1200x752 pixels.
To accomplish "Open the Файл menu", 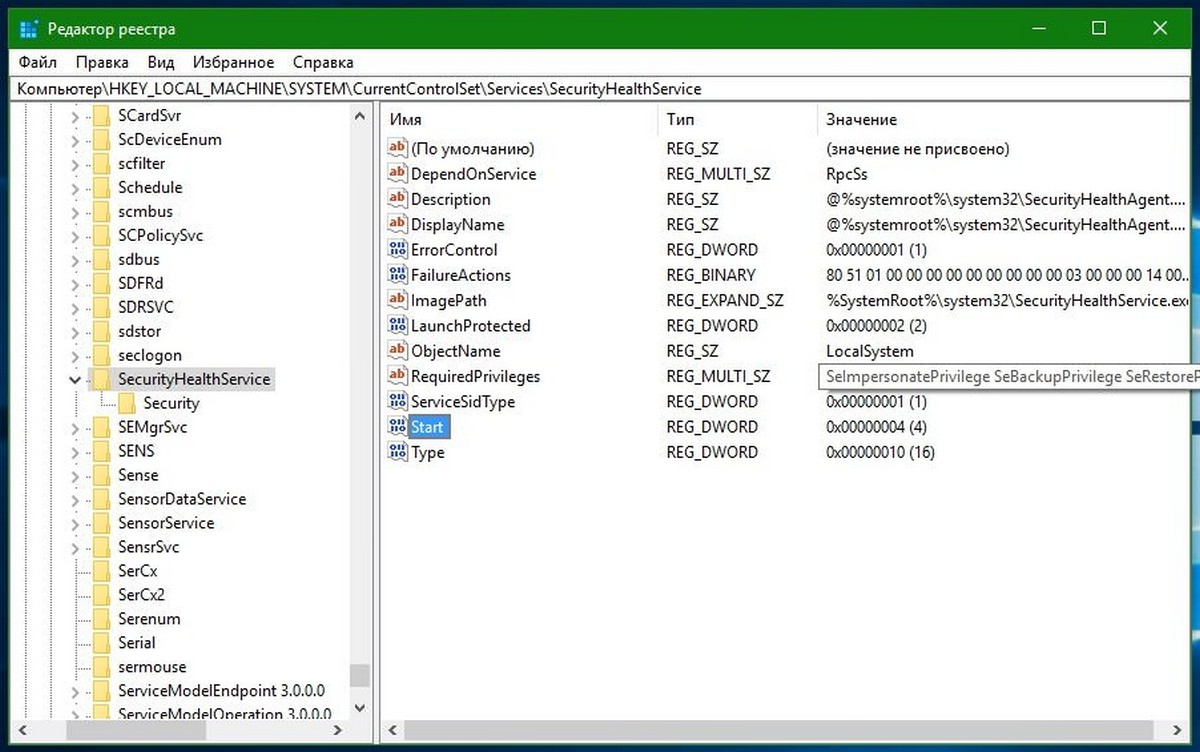I will 38,62.
